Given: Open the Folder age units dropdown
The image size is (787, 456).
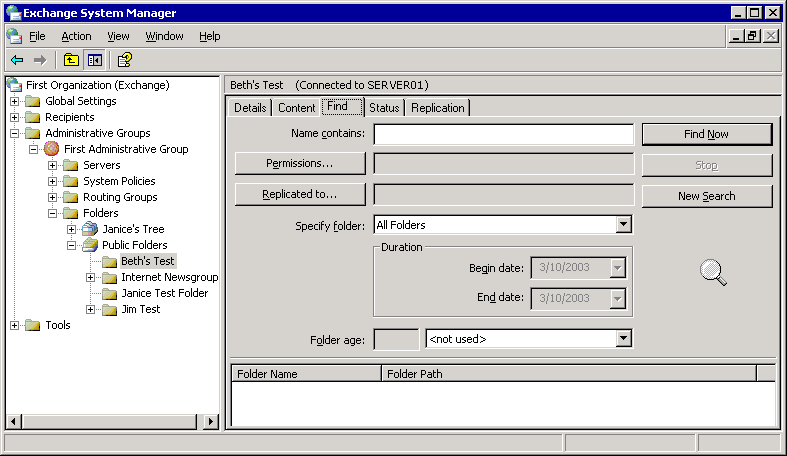Looking at the screenshot, I should [x=623, y=339].
